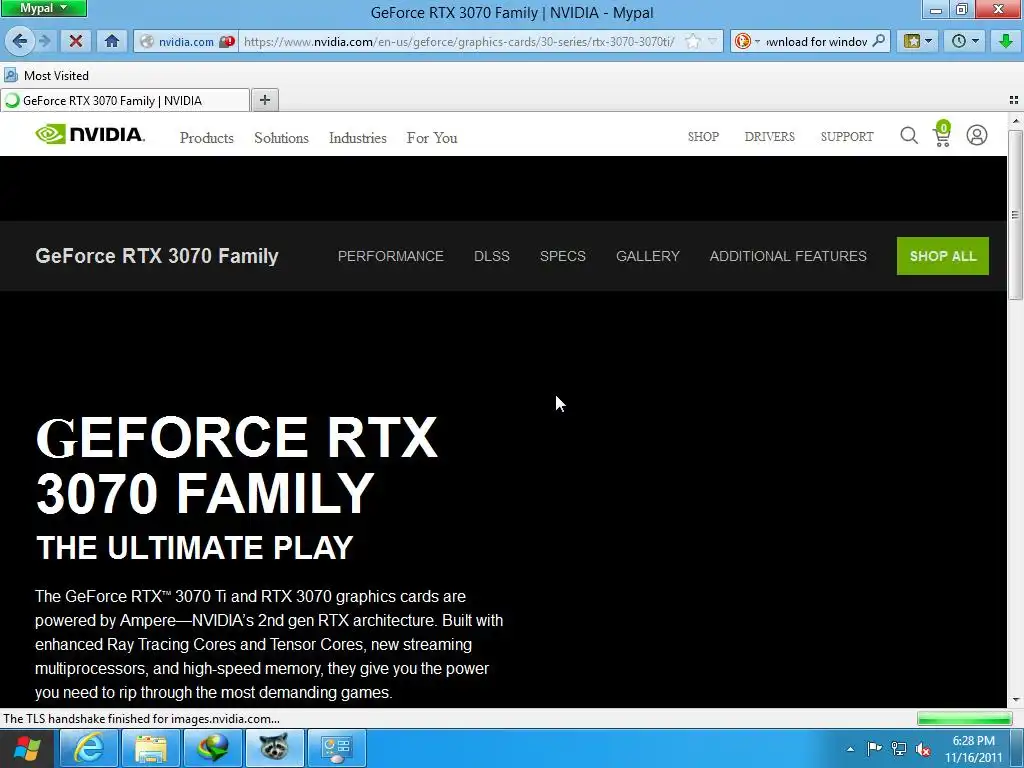Click in the search box field
Screen dimensions: 1024x768
pyautogui.click(x=816, y=41)
